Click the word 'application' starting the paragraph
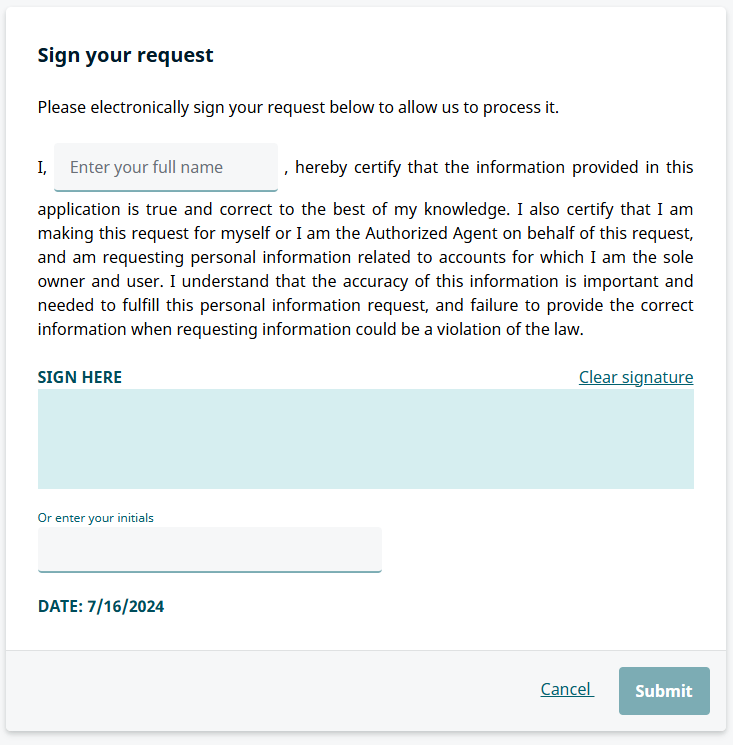This screenshot has height=745, width=733. point(80,210)
